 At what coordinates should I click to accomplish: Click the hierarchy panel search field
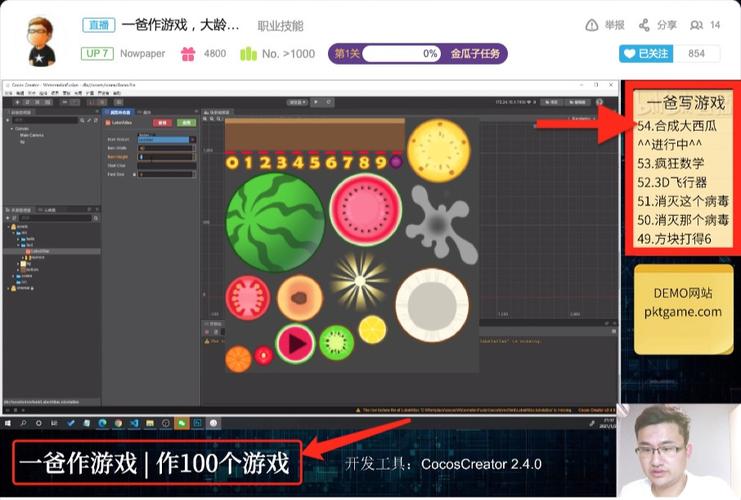coord(45,121)
